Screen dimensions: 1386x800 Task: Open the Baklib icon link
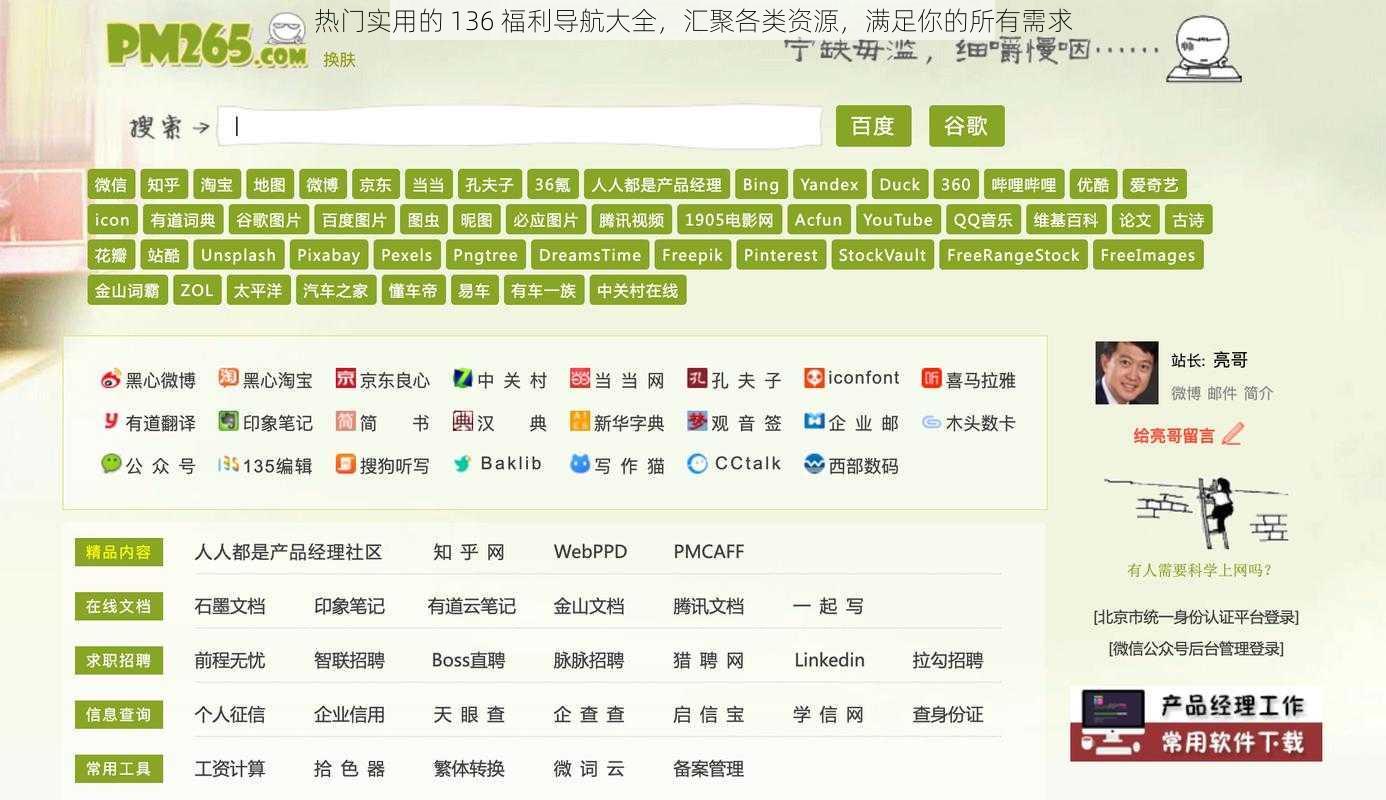[498, 464]
